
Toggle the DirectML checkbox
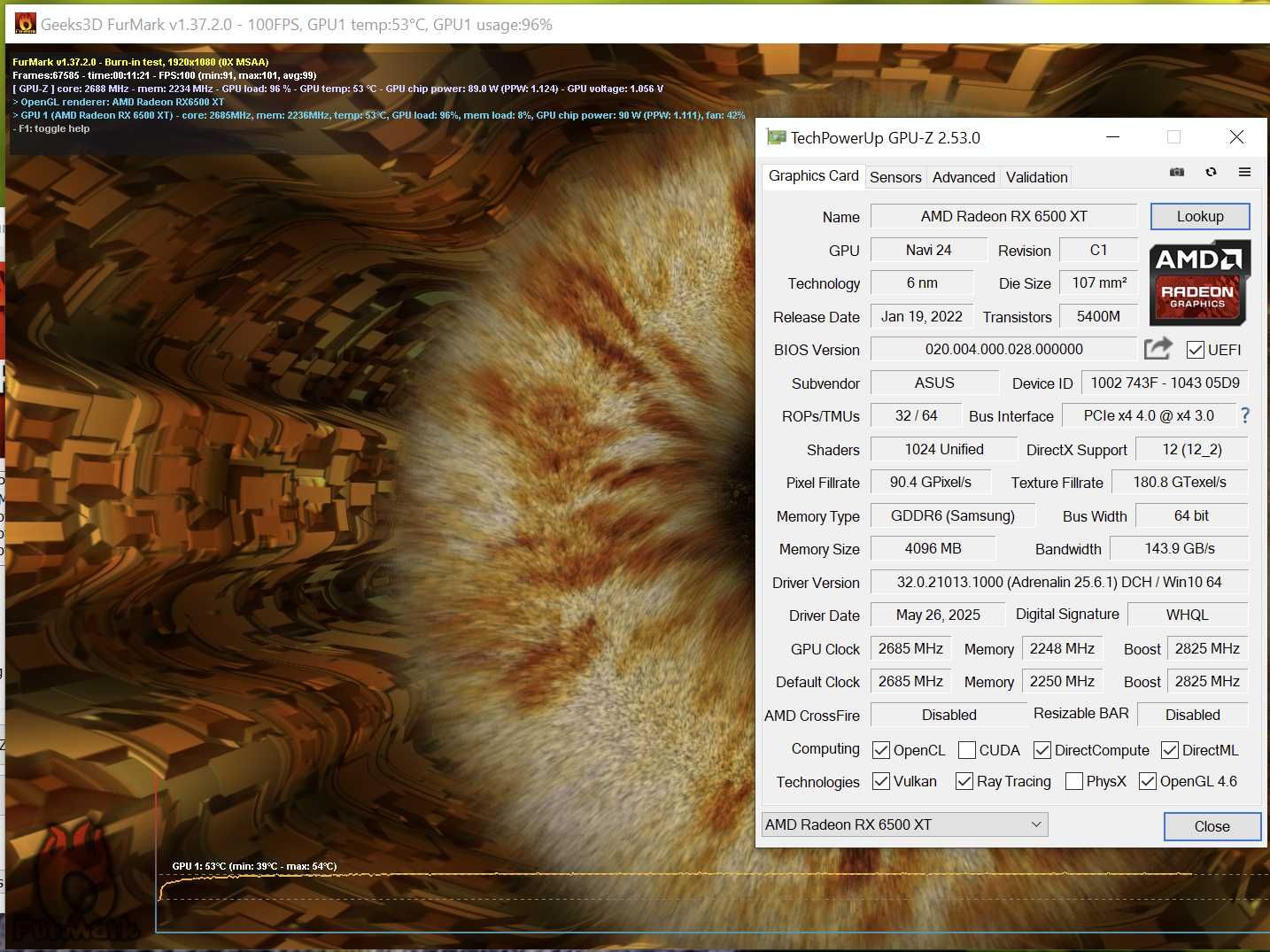click(1170, 750)
